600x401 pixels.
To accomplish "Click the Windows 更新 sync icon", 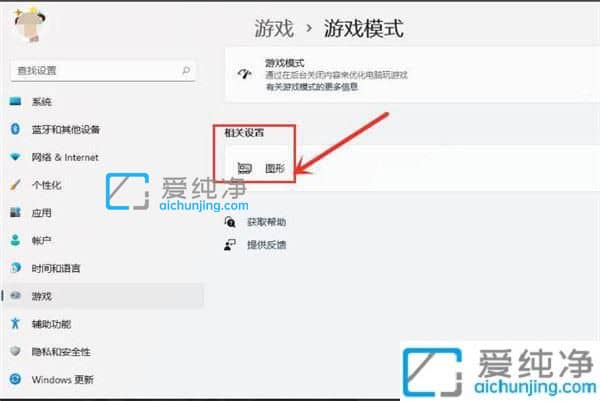I will [15, 379].
